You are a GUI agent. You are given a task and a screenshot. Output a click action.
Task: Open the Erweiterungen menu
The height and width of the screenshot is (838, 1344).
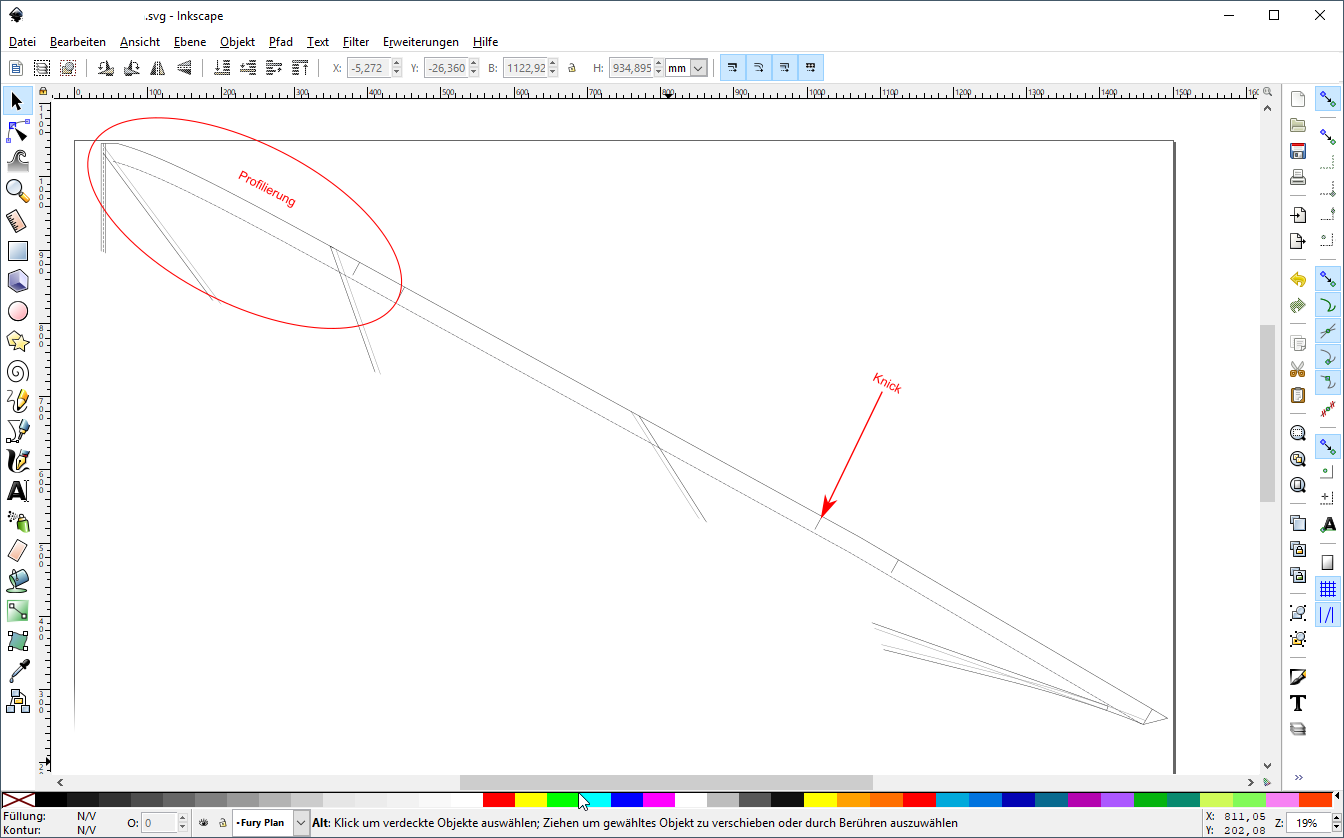(x=421, y=42)
